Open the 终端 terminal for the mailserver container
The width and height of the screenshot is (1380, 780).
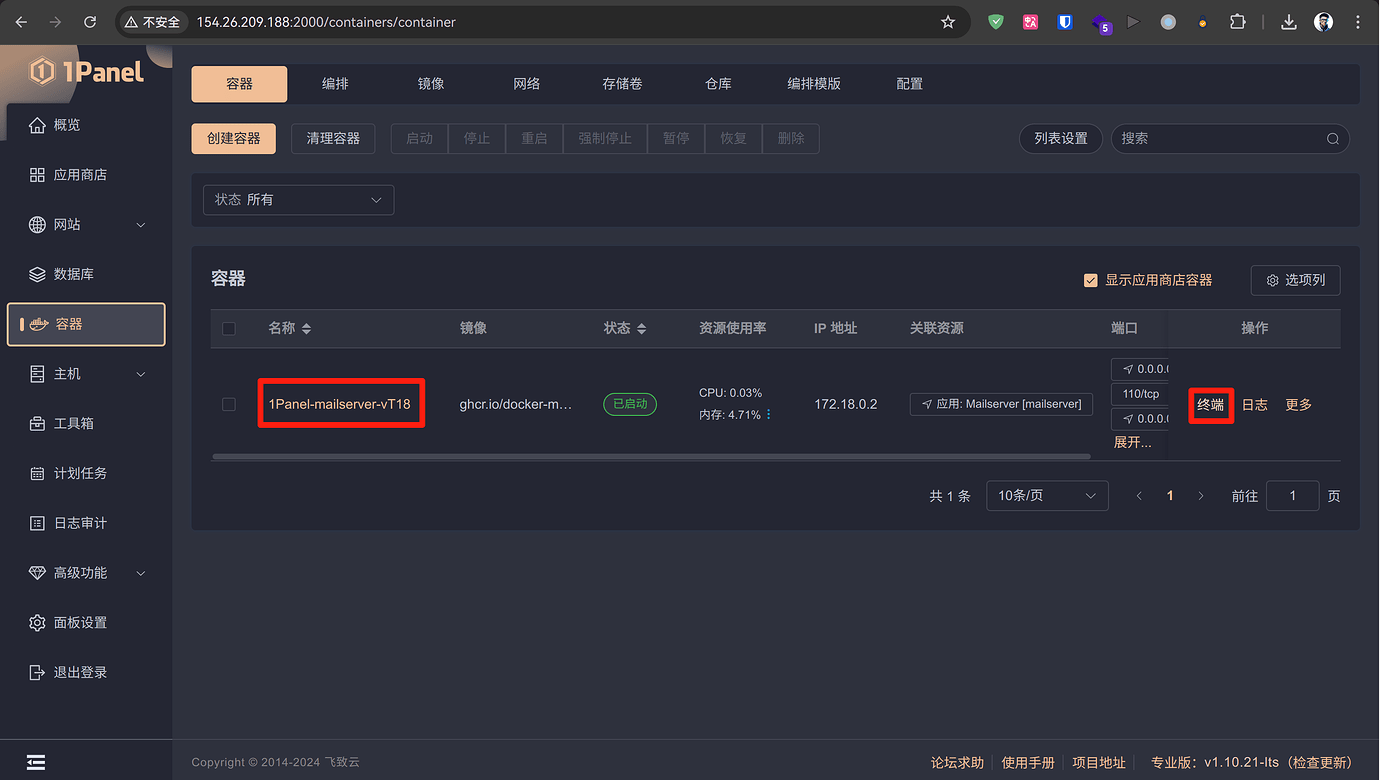point(1211,404)
